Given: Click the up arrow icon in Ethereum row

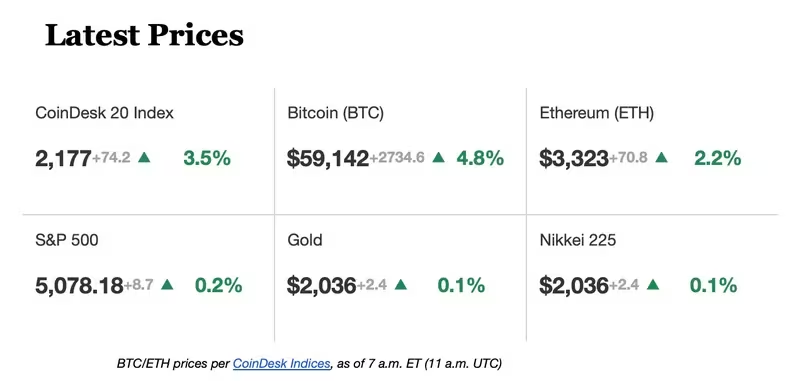Looking at the screenshot, I should pos(661,157).
